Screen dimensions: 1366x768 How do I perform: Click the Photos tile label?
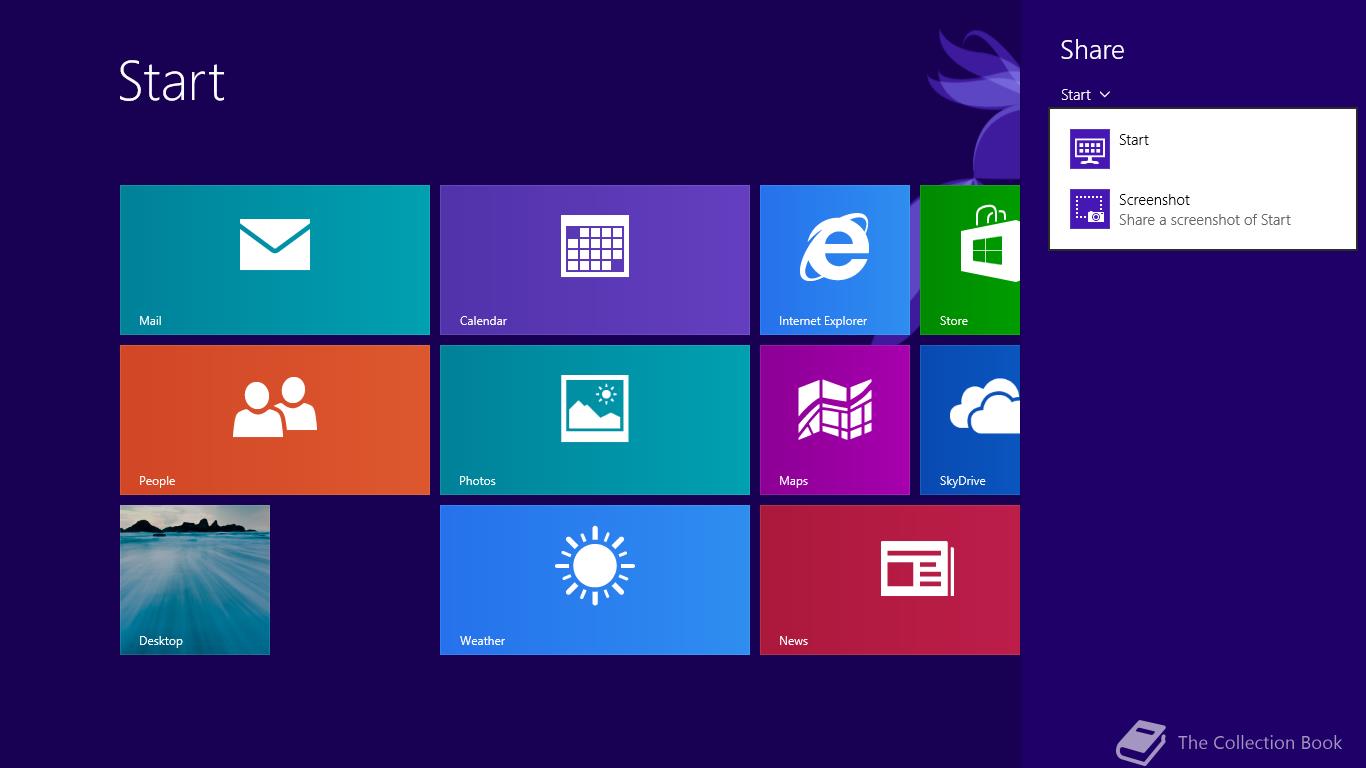477,481
